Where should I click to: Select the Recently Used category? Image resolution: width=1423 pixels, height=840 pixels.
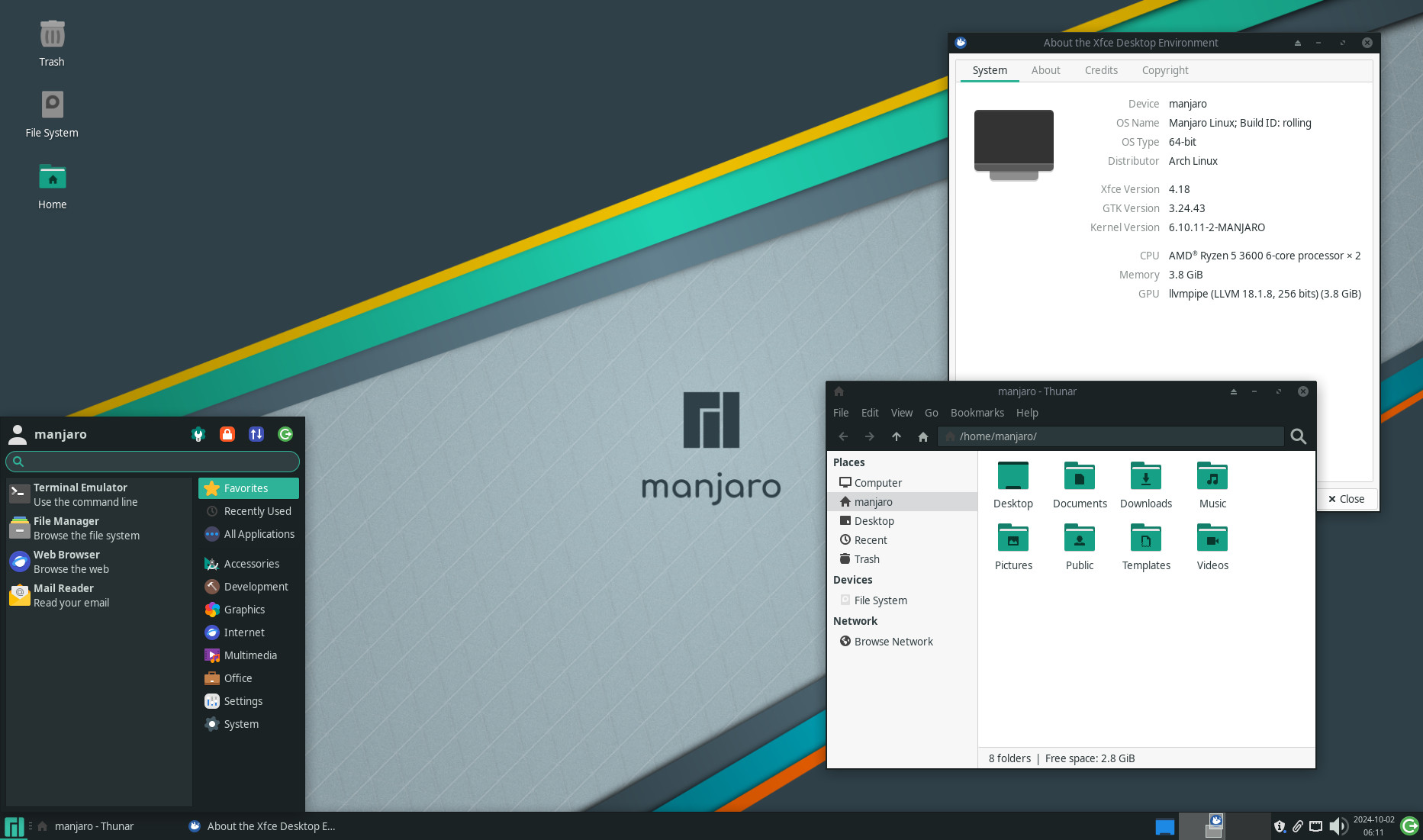[249, 511]
